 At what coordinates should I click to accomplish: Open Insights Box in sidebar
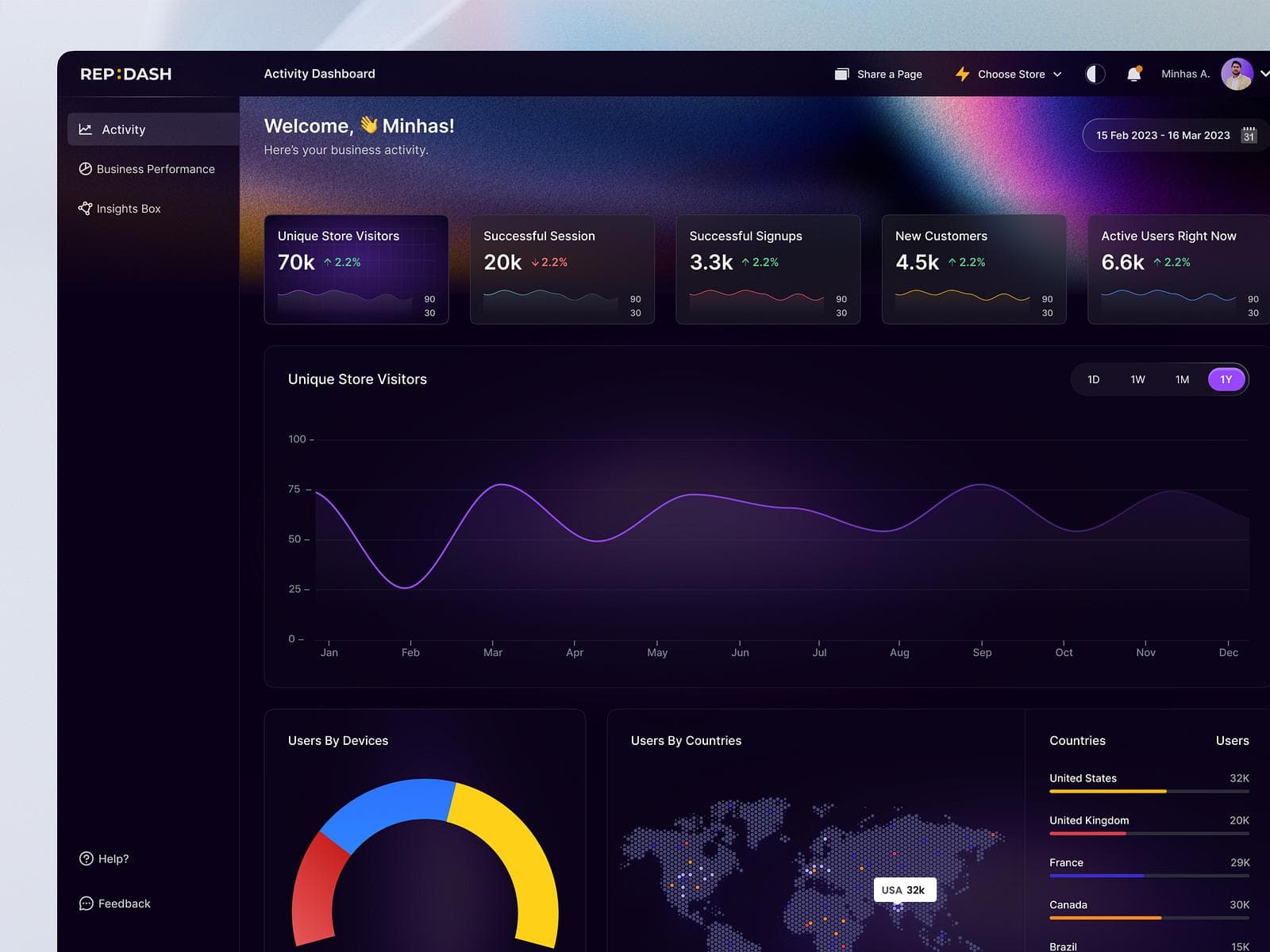tap(120, 209)
